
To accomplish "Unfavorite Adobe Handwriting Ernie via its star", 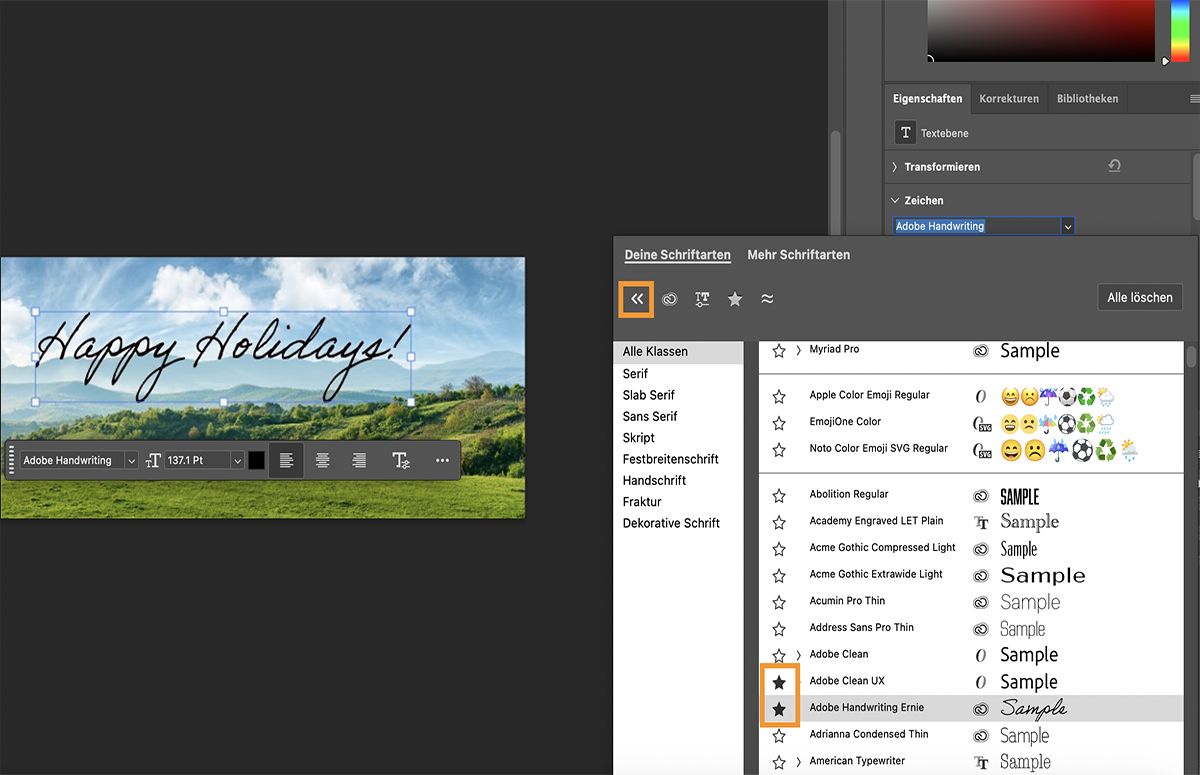I will point(779,708).
